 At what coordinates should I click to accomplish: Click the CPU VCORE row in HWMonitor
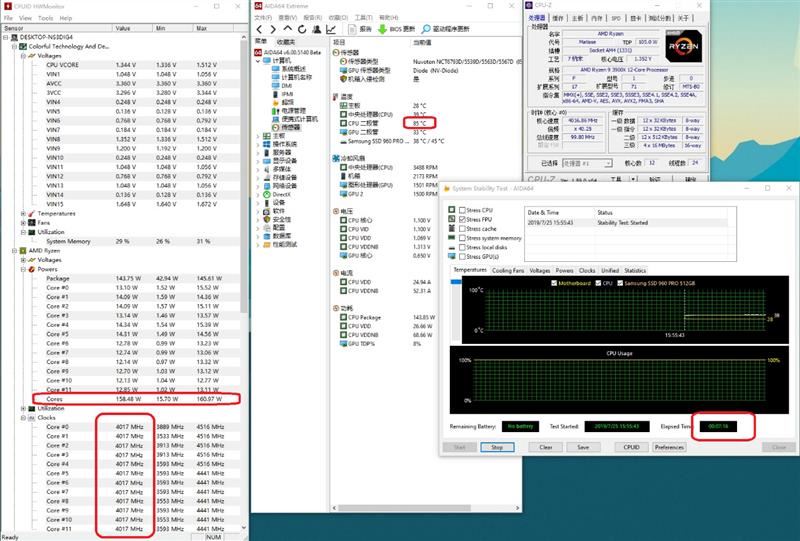click(x=120, y=65)
